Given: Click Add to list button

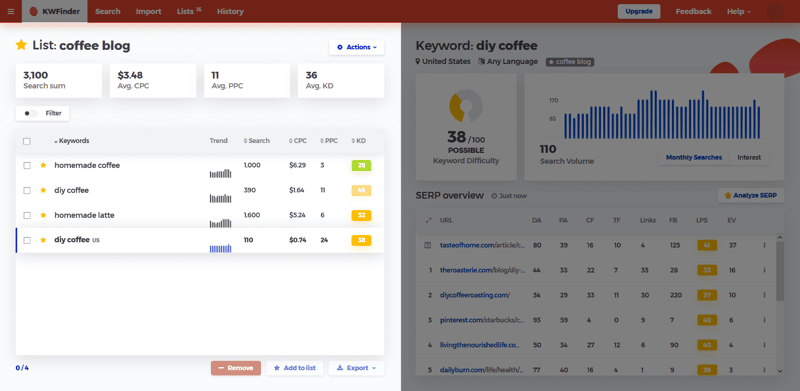Looking at the screenshot, I should point(294,368).
